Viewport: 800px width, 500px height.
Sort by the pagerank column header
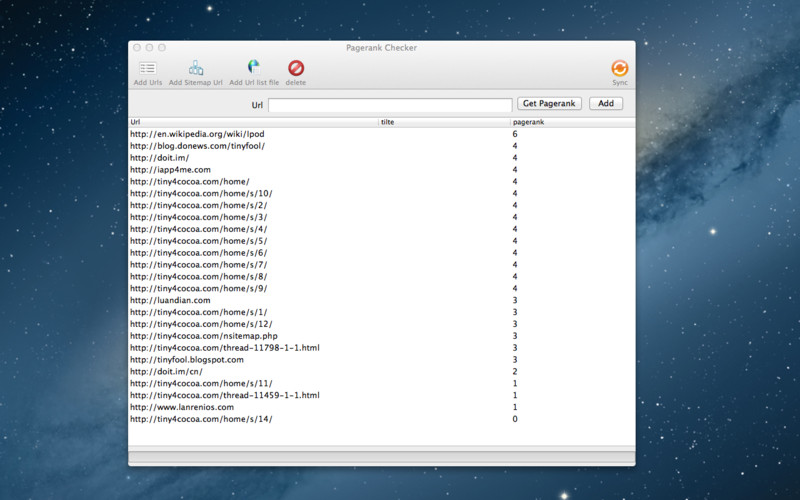571,122
